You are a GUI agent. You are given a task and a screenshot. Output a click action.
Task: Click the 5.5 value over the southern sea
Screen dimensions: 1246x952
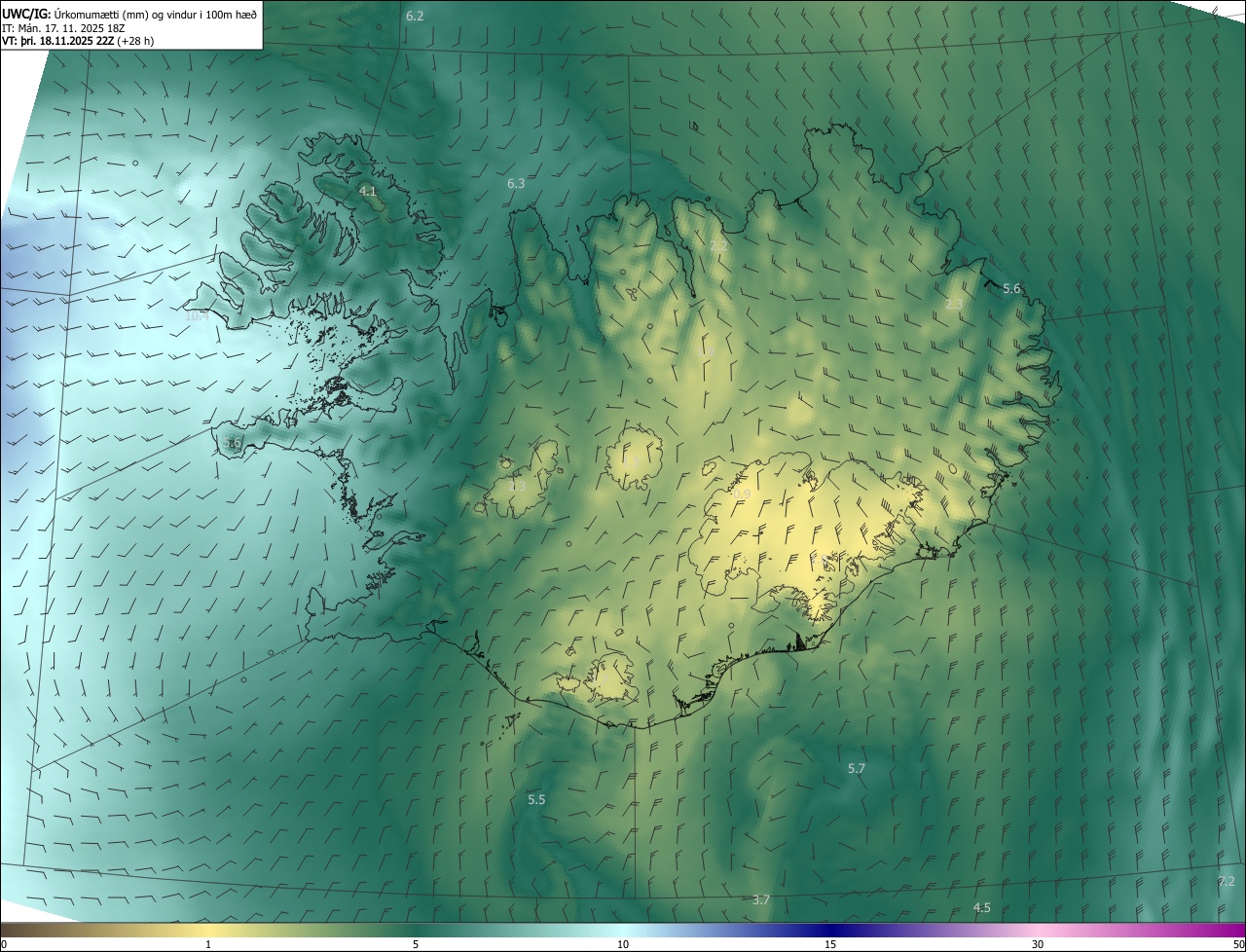(536, 799)
